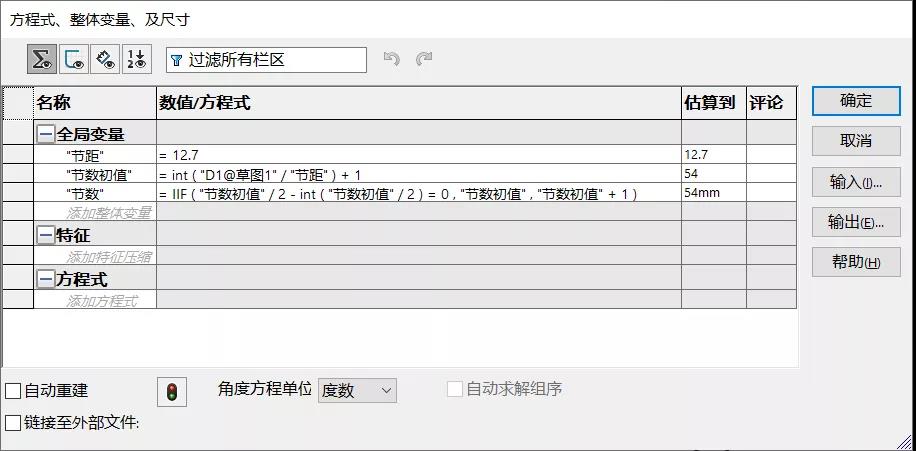Click the filter funnel icon
This screenshot has width=916, height=451.
176,60
